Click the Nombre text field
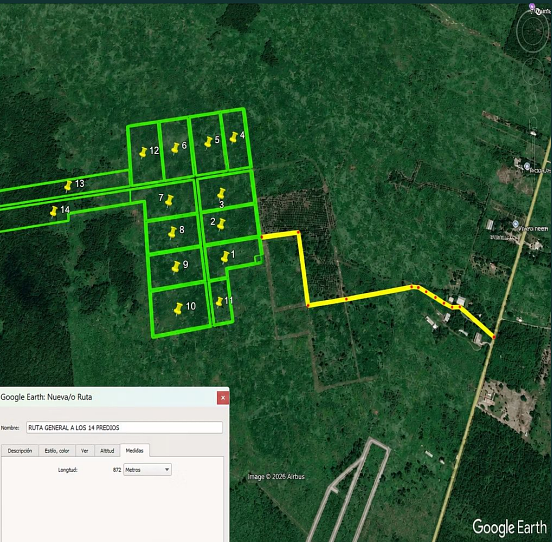Image resolution: width=552 pixels, height=542 pixels. 124,428
